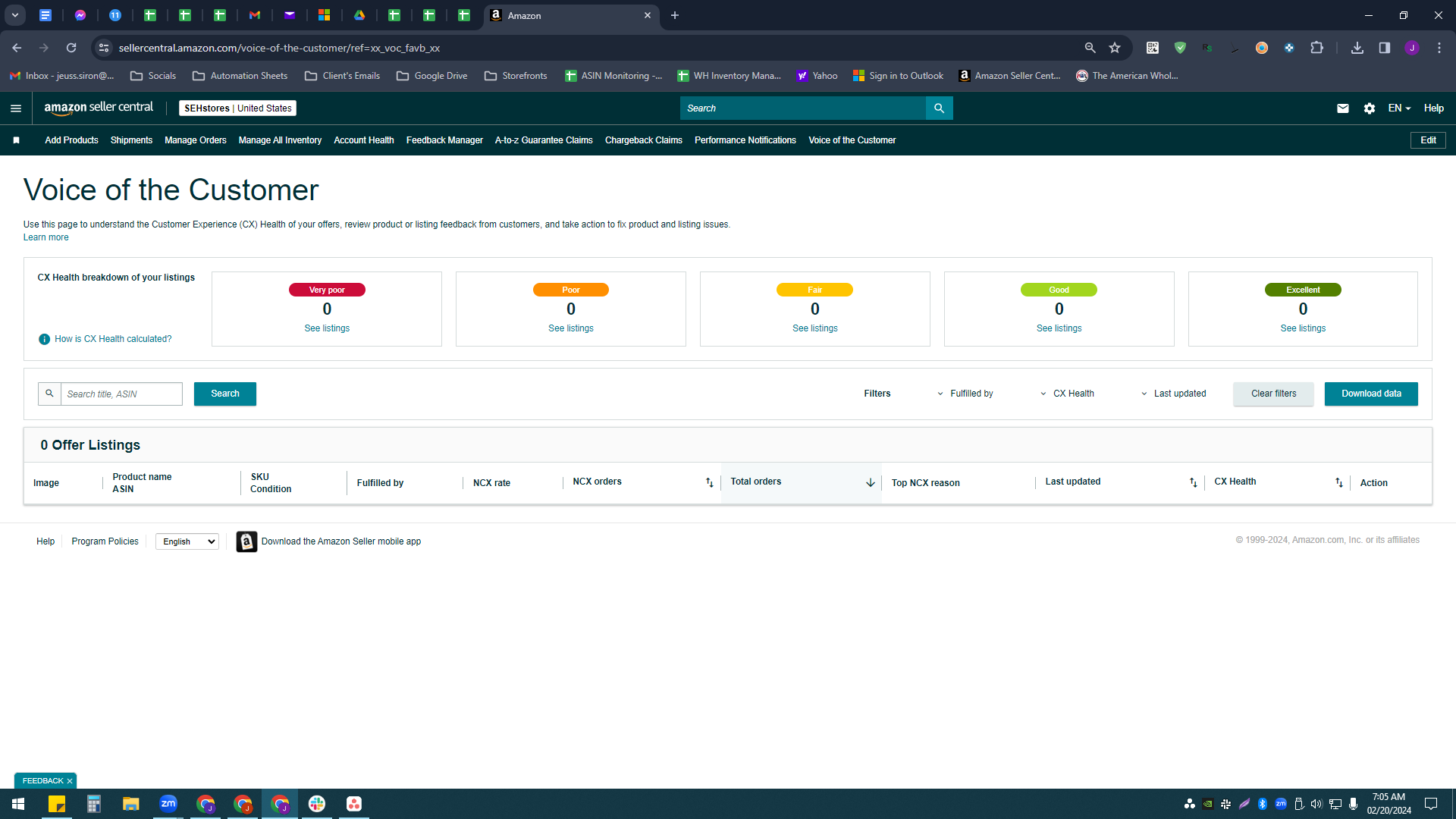This screenshot has height=819, width=1456.
Task: Open File Explorer from the taskbar
Action: [x=131, y=803]
